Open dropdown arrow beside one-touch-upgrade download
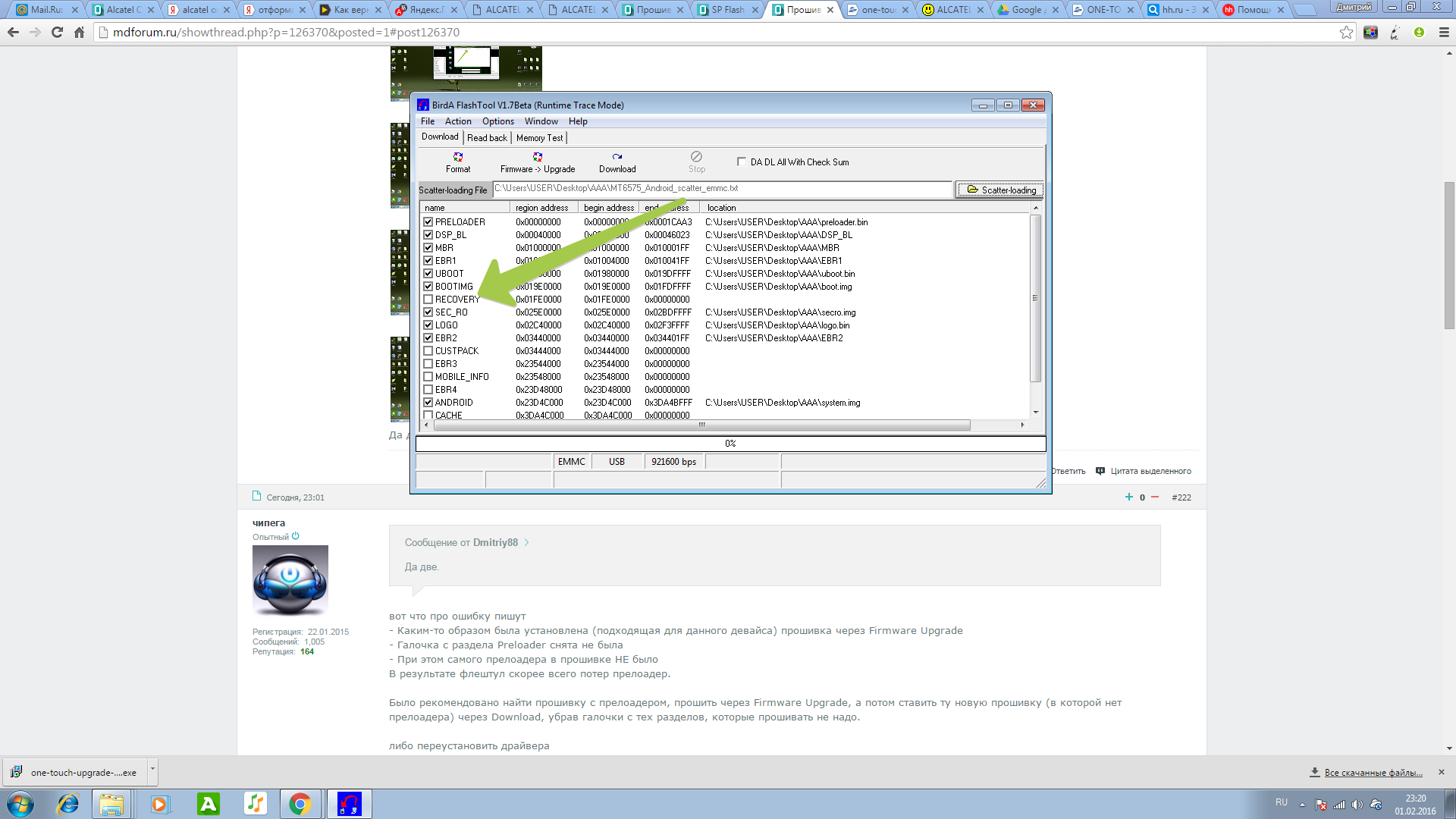 pos(152,769)
